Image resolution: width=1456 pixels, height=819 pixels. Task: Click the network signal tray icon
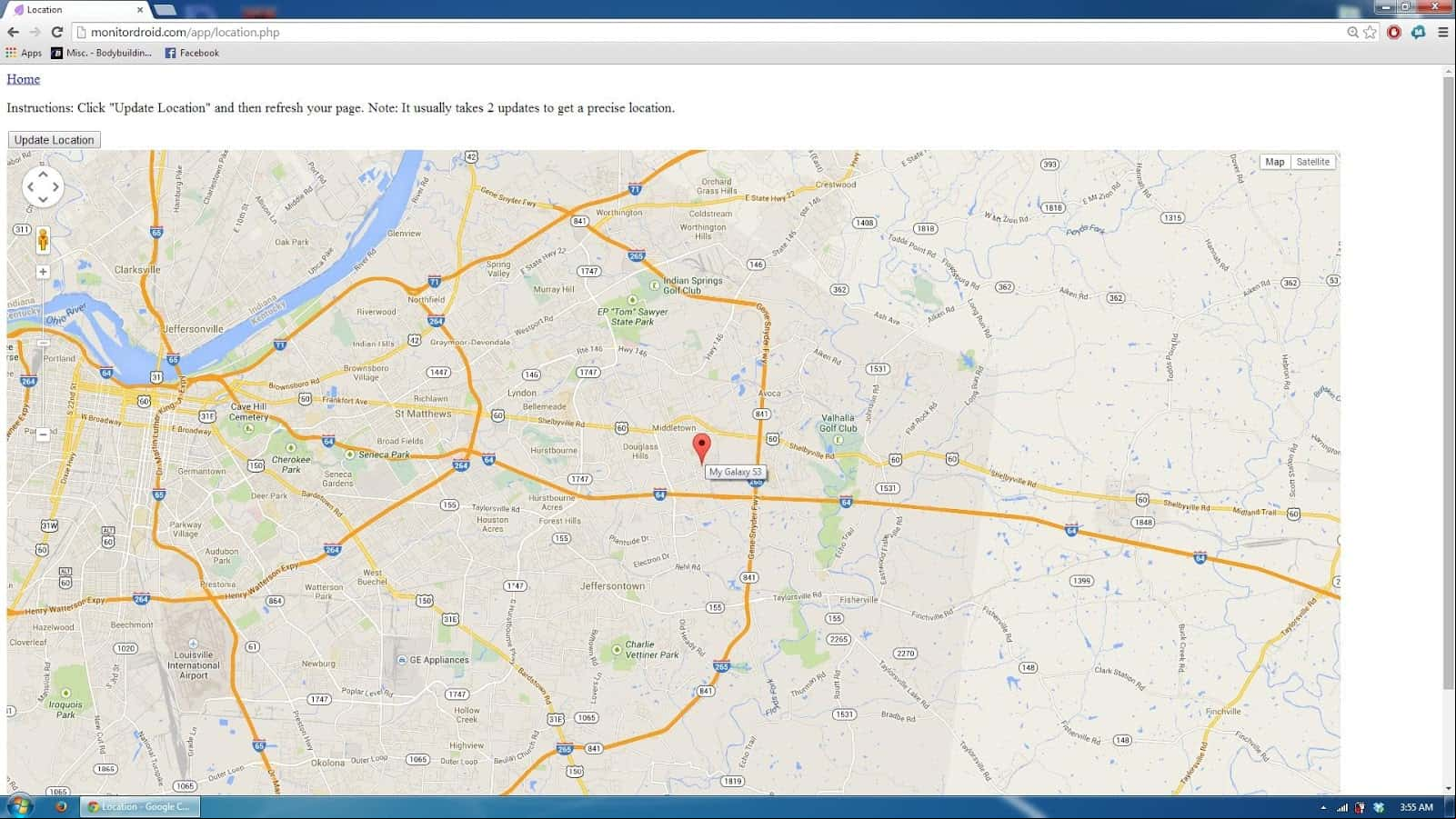(x=1342, y=807)
